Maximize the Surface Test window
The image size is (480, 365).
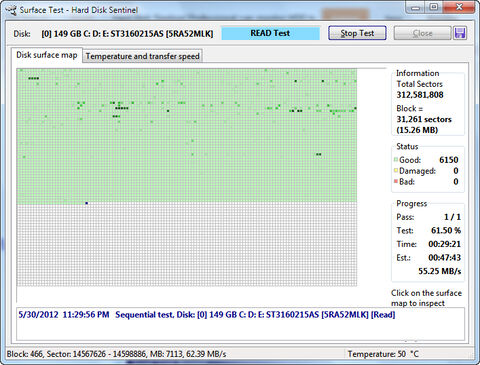(433, 7)
